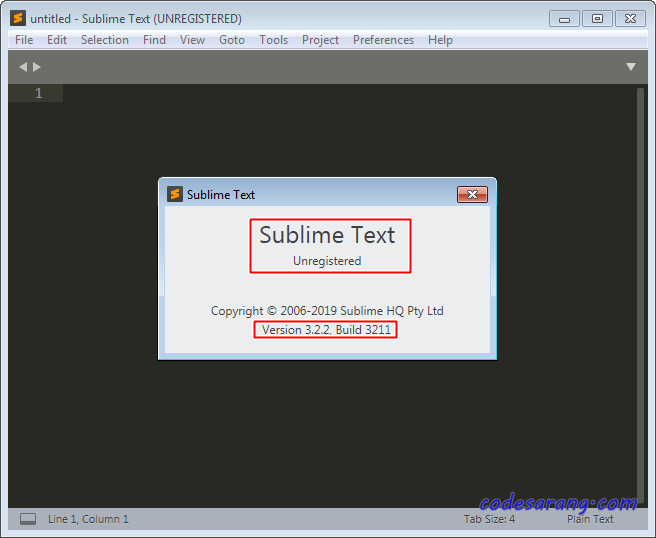Click the vertical scrollbar of the editor
This screenshot has width=656, height=538.
click(640, 293)
